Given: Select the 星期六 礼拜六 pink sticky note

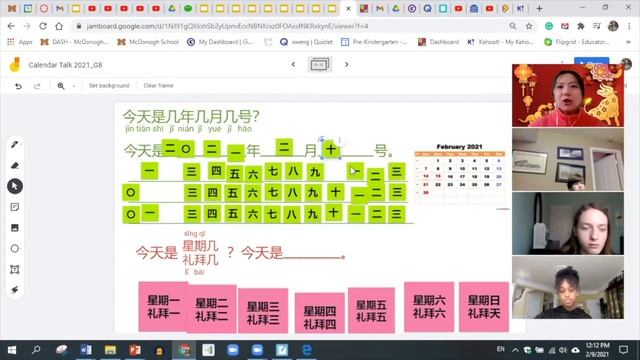Looking at the screenshot, I should (x=429, y=307).
